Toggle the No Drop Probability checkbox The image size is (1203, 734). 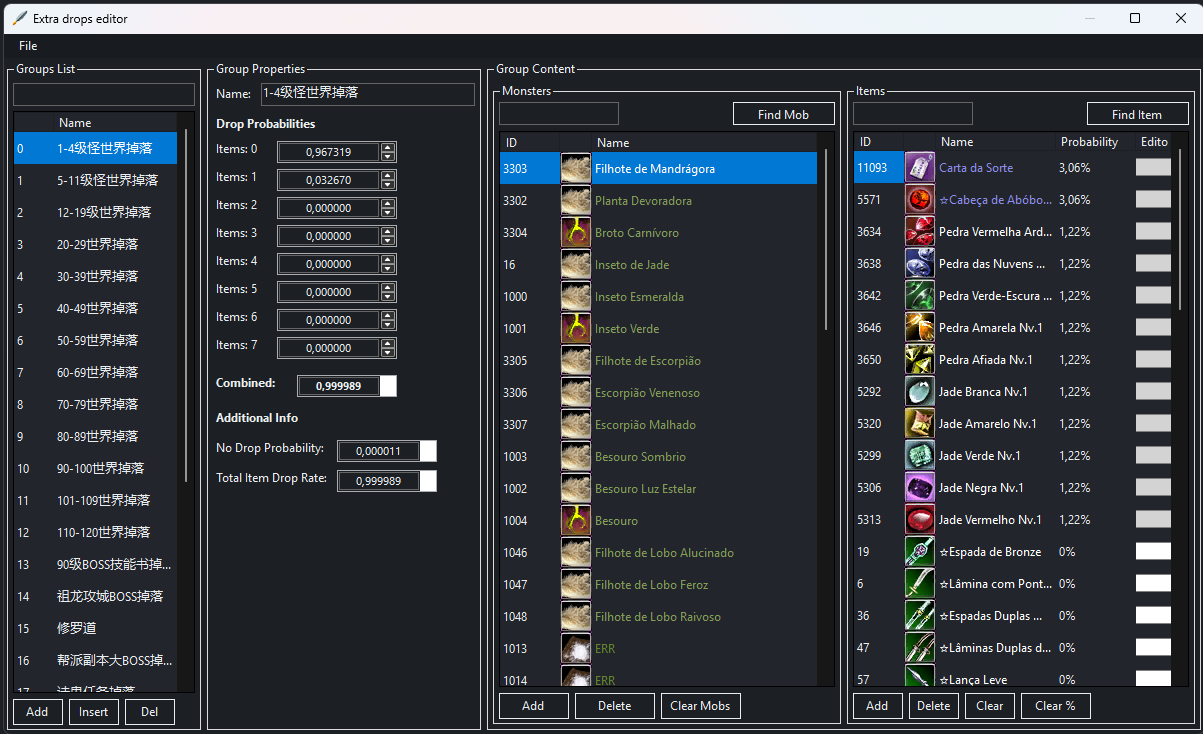tap(430, 451)
